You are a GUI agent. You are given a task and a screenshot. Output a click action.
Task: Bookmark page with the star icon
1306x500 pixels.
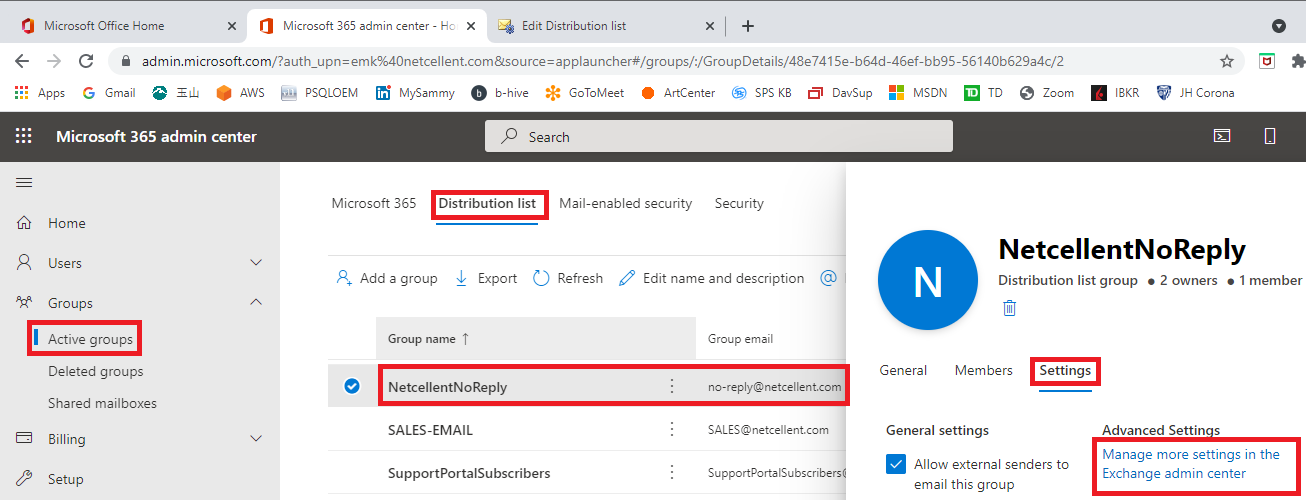click(x=1226, y=61)
